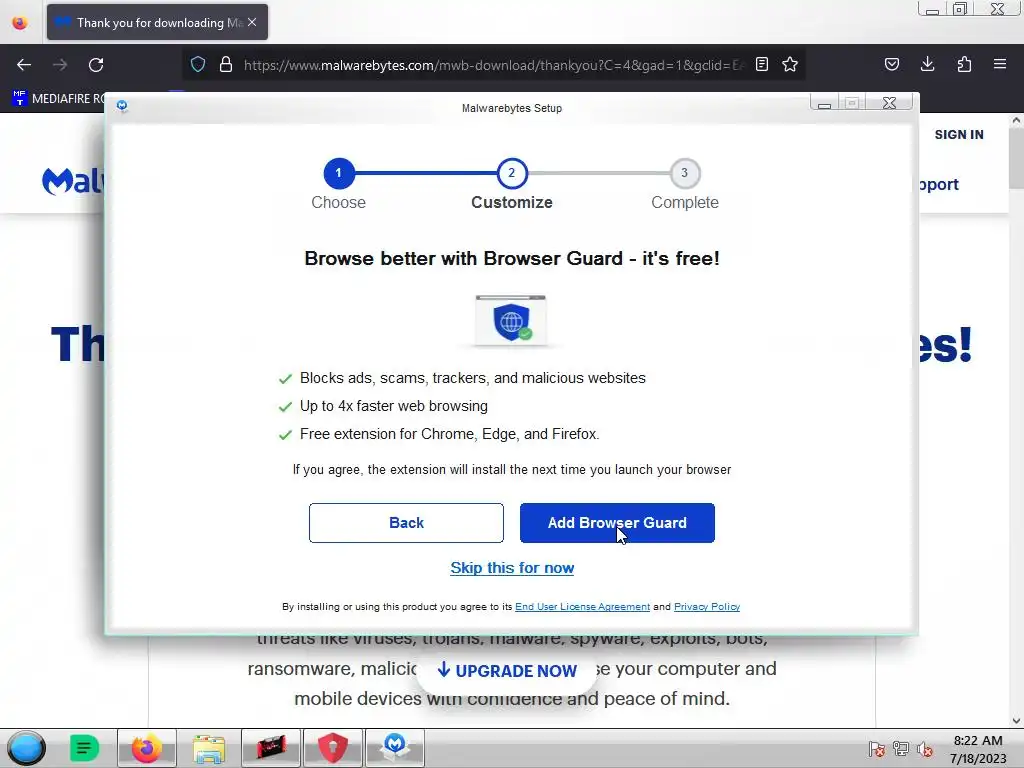The height and width of the screenshot is (768, 1024).
Task: Go back using the Back button
Action: pyautogui.click(x=406, y=522)
